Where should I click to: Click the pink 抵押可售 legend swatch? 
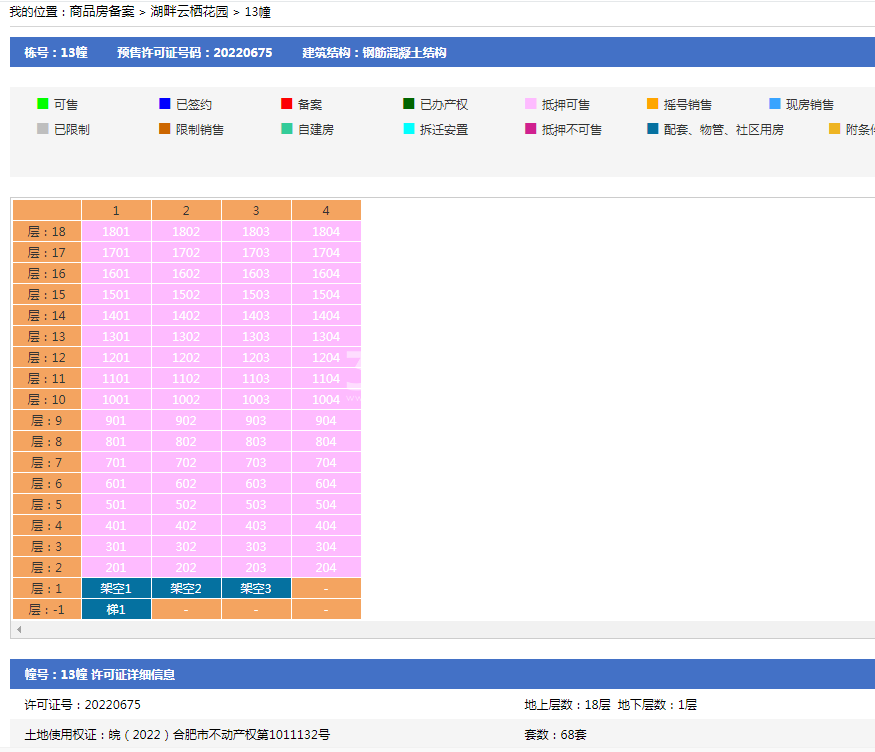531,104
